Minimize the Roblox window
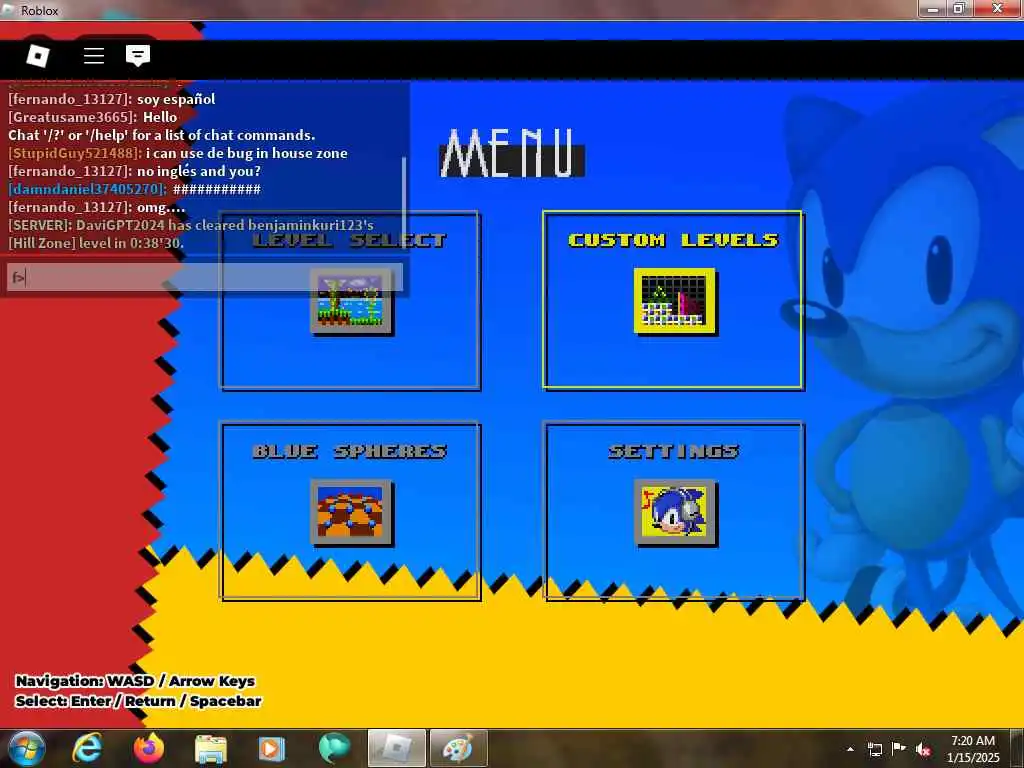1024x768 pixels. click(933, 9)
